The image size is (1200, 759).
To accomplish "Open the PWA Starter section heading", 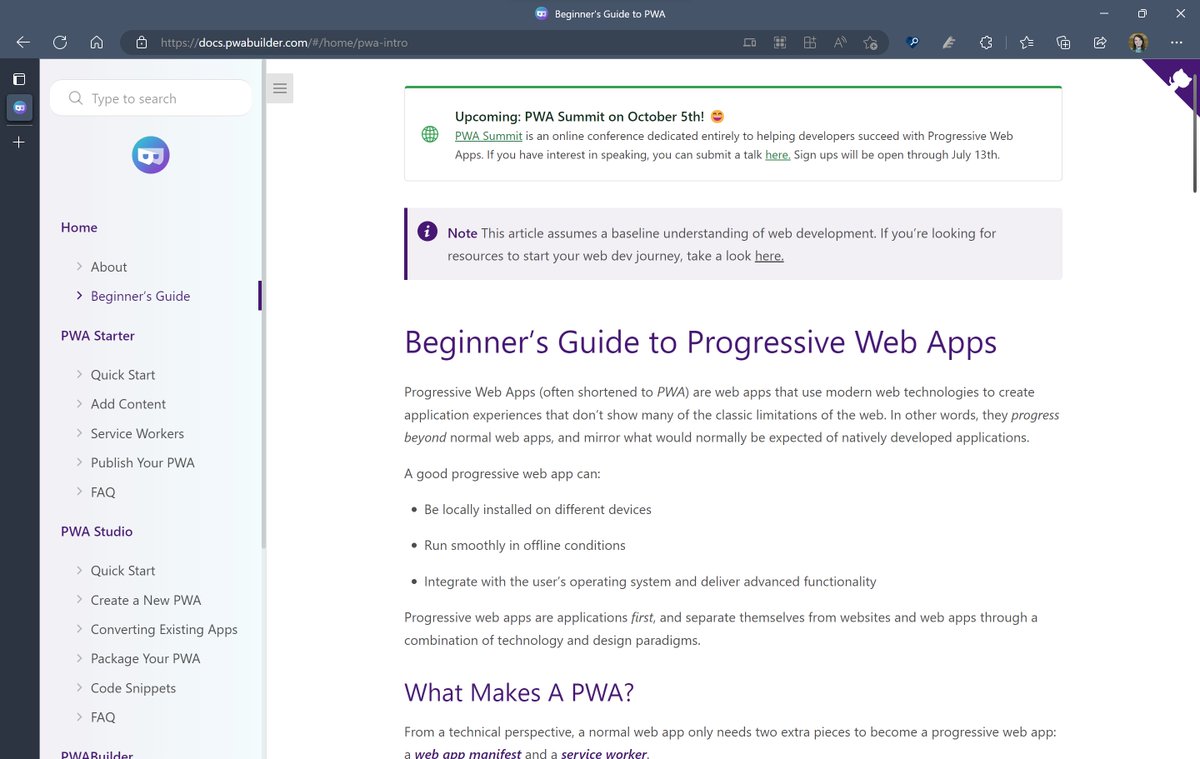I will click(97, 336).
